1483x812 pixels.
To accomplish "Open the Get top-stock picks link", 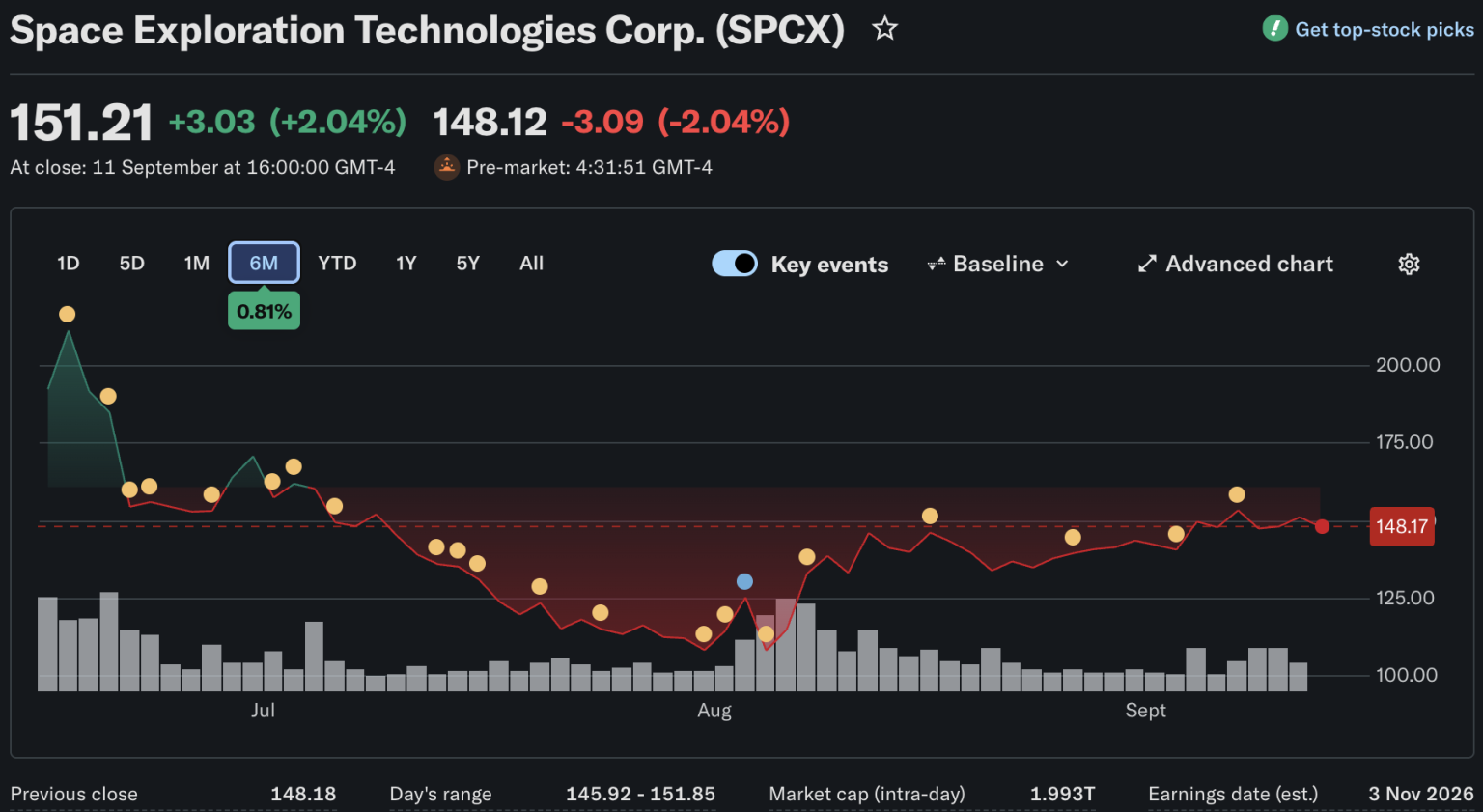I will (1385, 30).
